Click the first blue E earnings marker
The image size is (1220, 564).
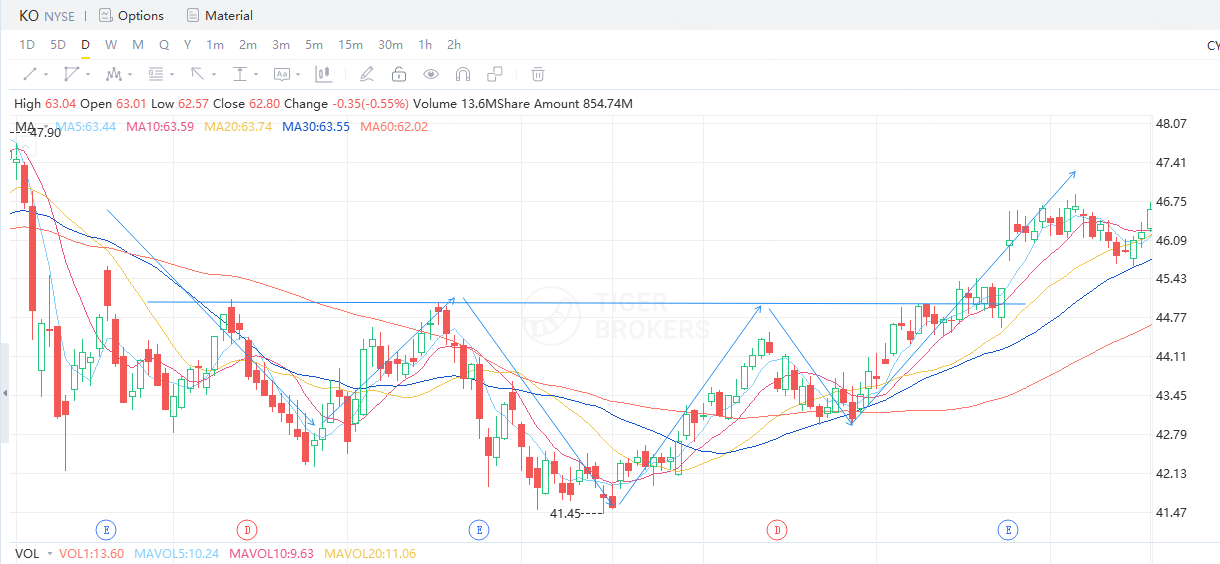point(105,528)
